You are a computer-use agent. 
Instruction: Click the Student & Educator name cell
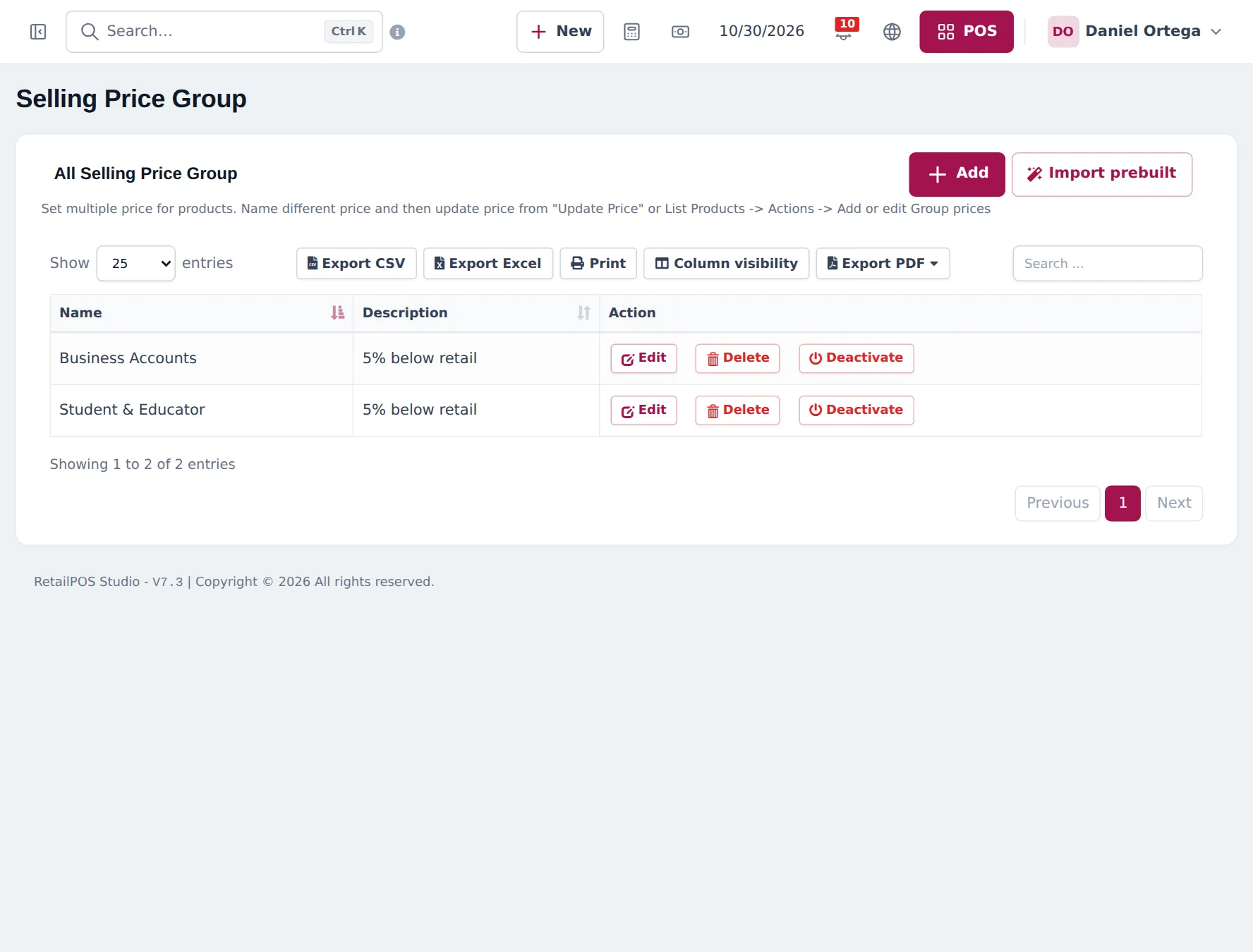click(x=201, y=410)
